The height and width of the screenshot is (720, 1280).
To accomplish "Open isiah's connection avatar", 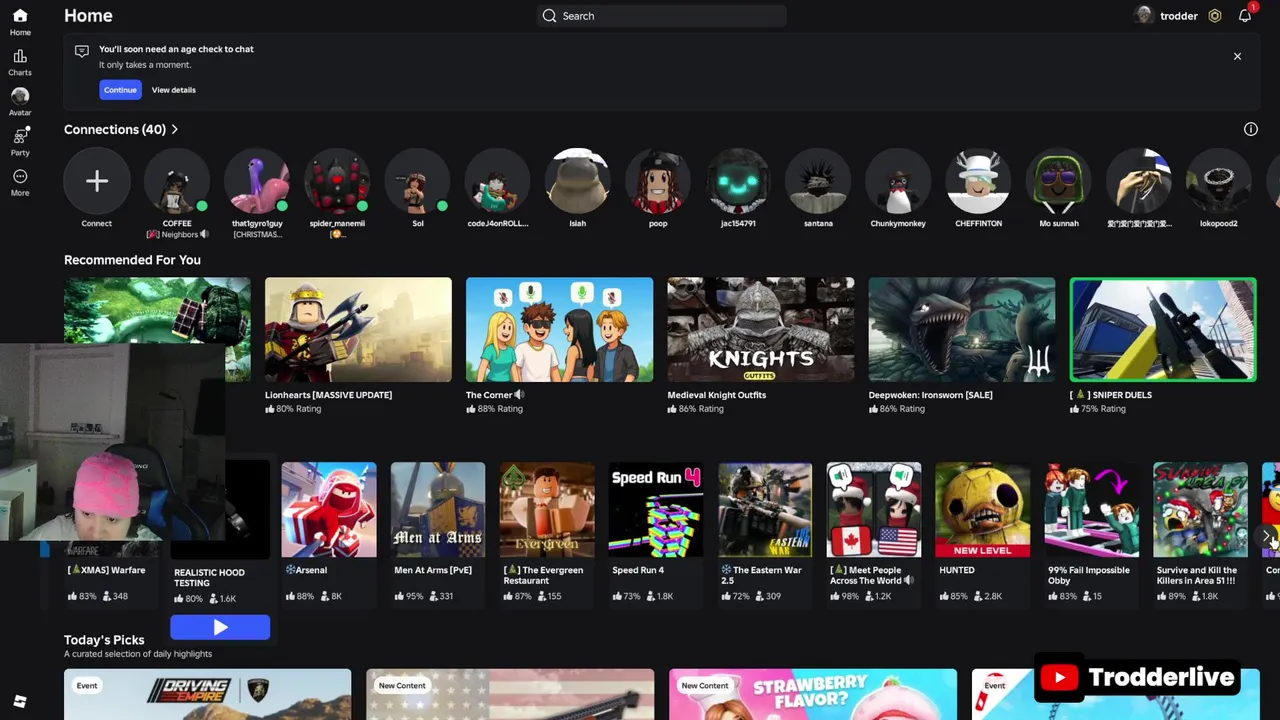I will (578, 181).
